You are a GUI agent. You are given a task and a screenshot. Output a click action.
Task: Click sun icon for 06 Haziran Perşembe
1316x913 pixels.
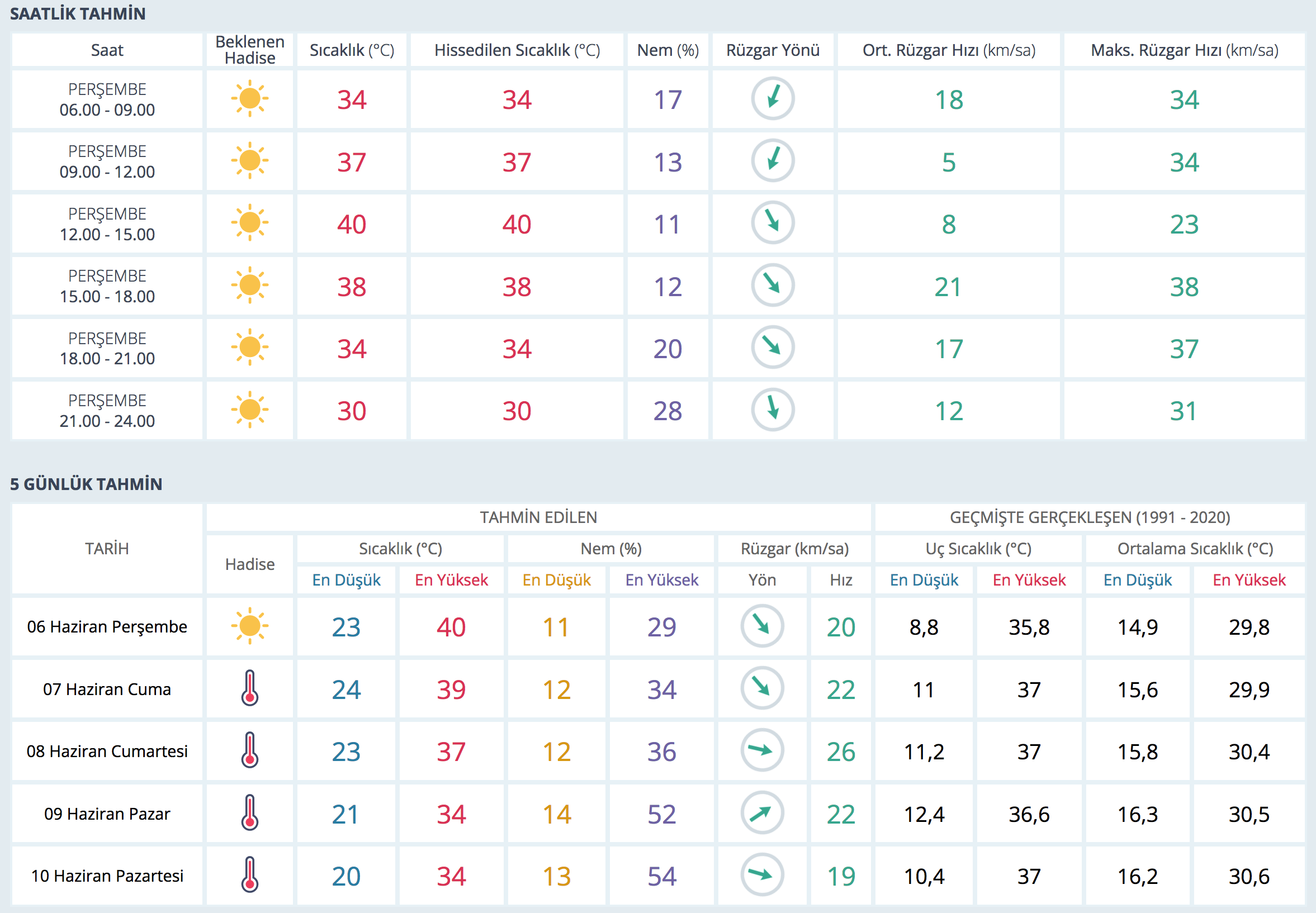coord(249,626)
